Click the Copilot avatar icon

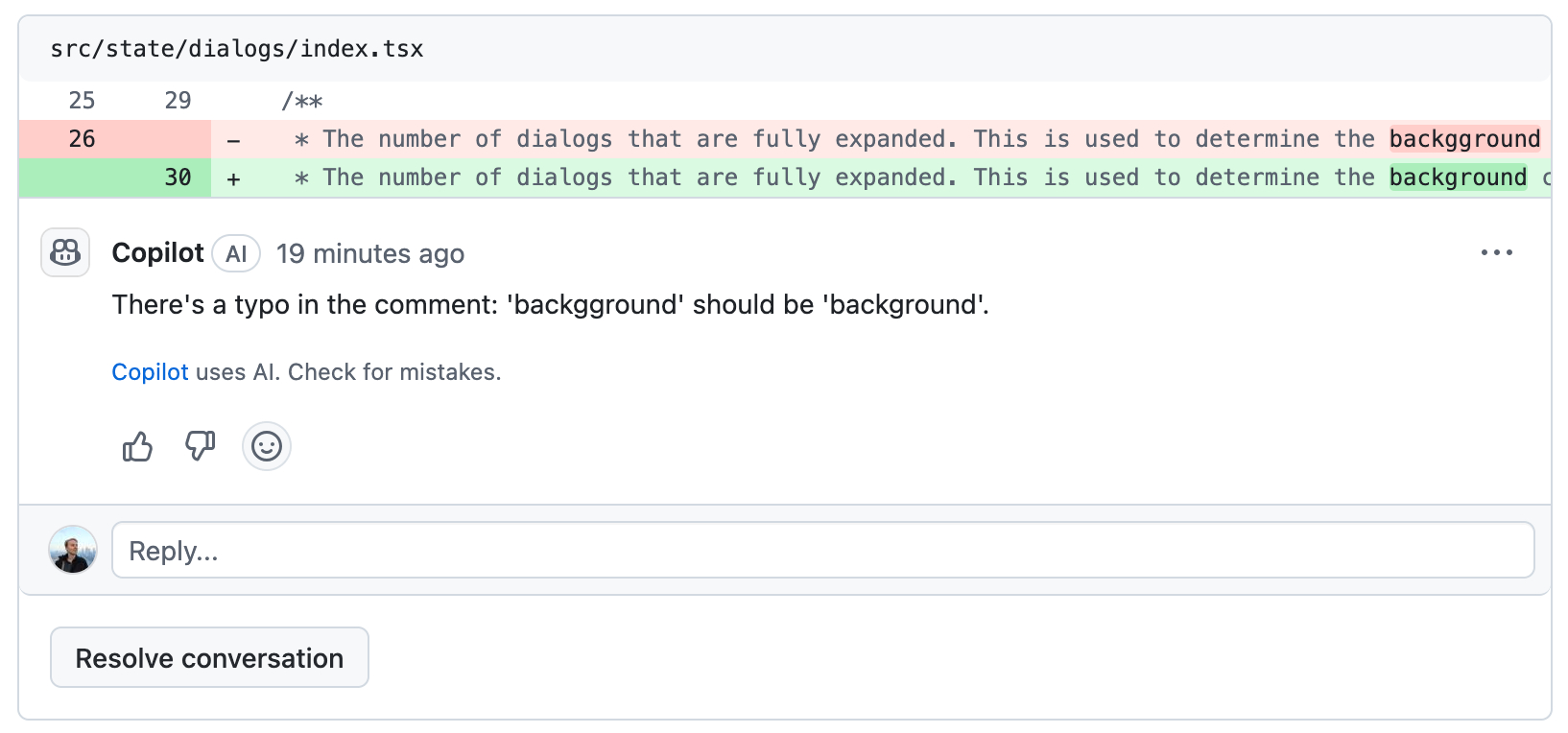click(x=65, y=252)
